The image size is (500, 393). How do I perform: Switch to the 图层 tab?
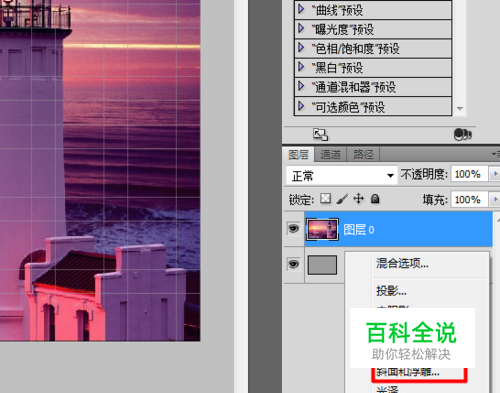click(x=299, y=155)
